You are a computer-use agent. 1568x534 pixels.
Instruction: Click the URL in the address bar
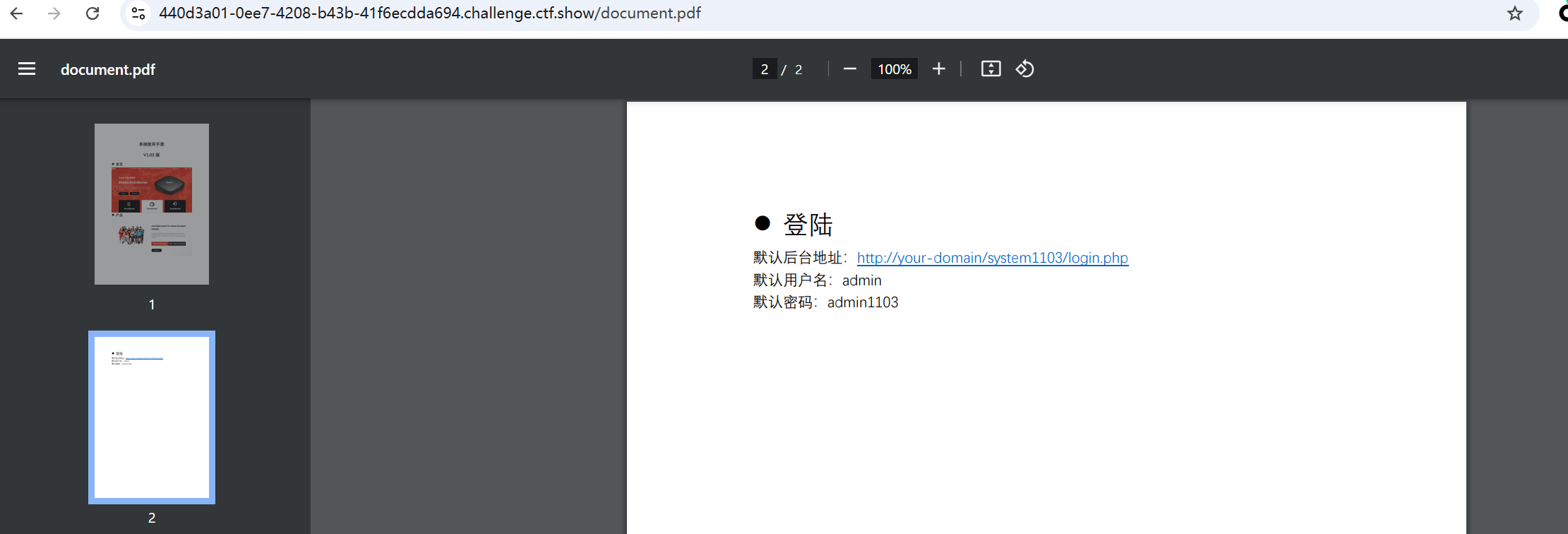pyautogui.click(x=429, y=13)
